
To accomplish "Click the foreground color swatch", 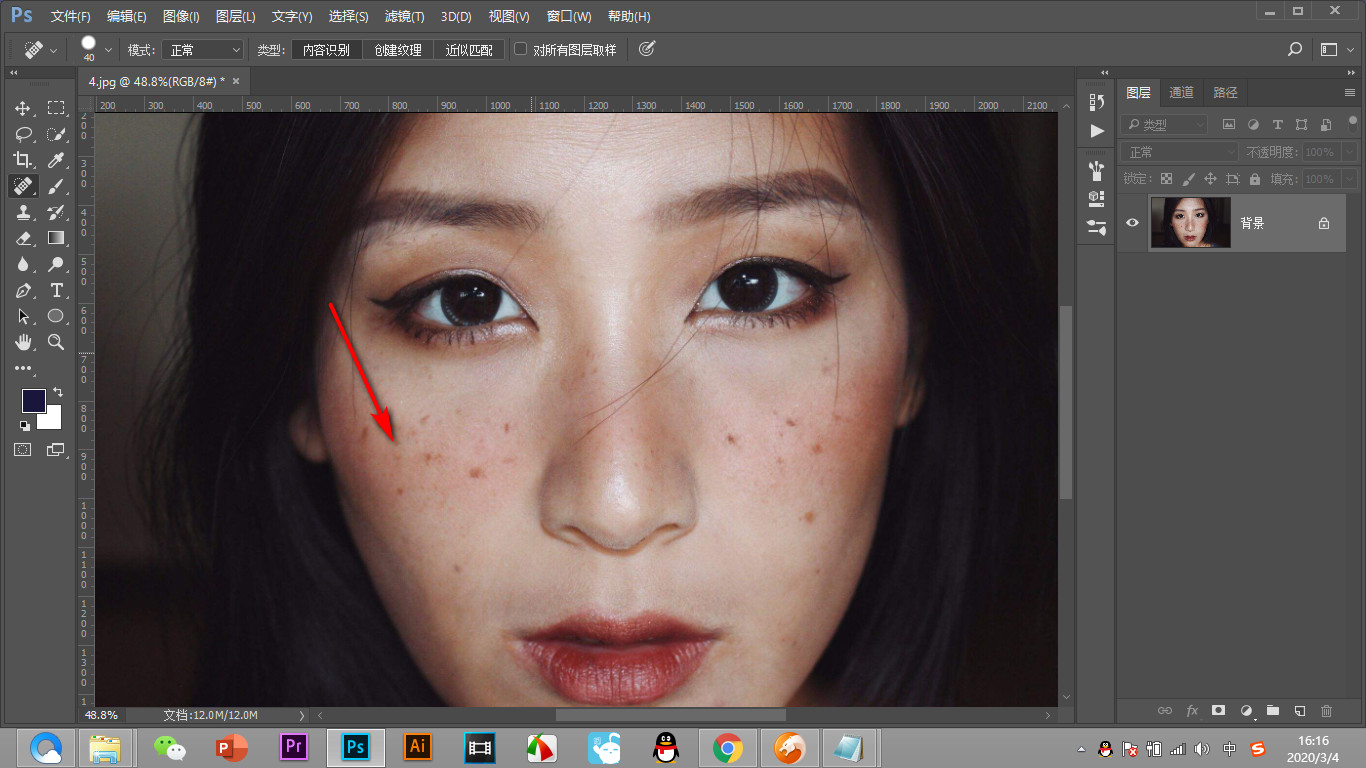I will 34,401.
